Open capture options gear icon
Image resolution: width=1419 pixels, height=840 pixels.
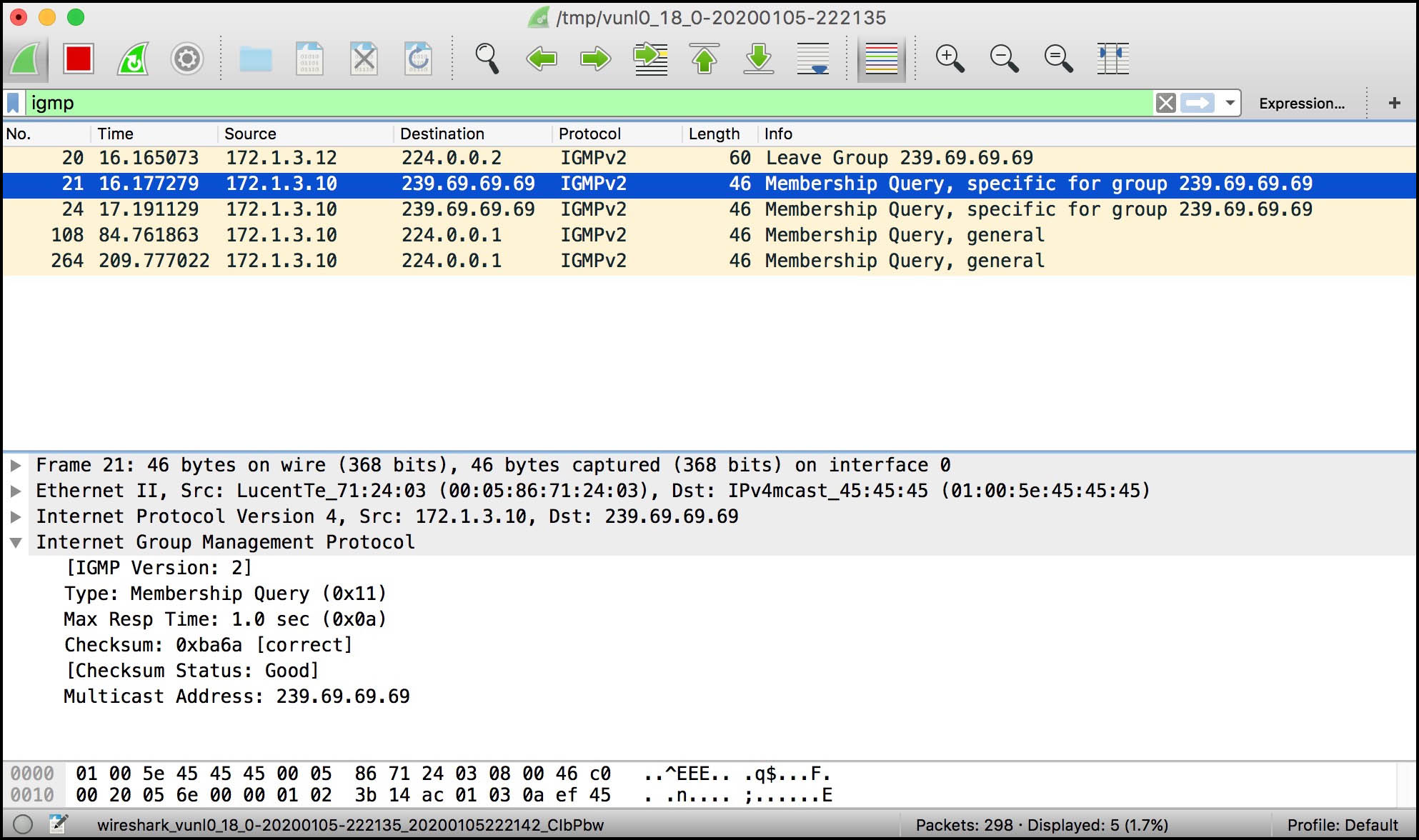click(187, 59)
